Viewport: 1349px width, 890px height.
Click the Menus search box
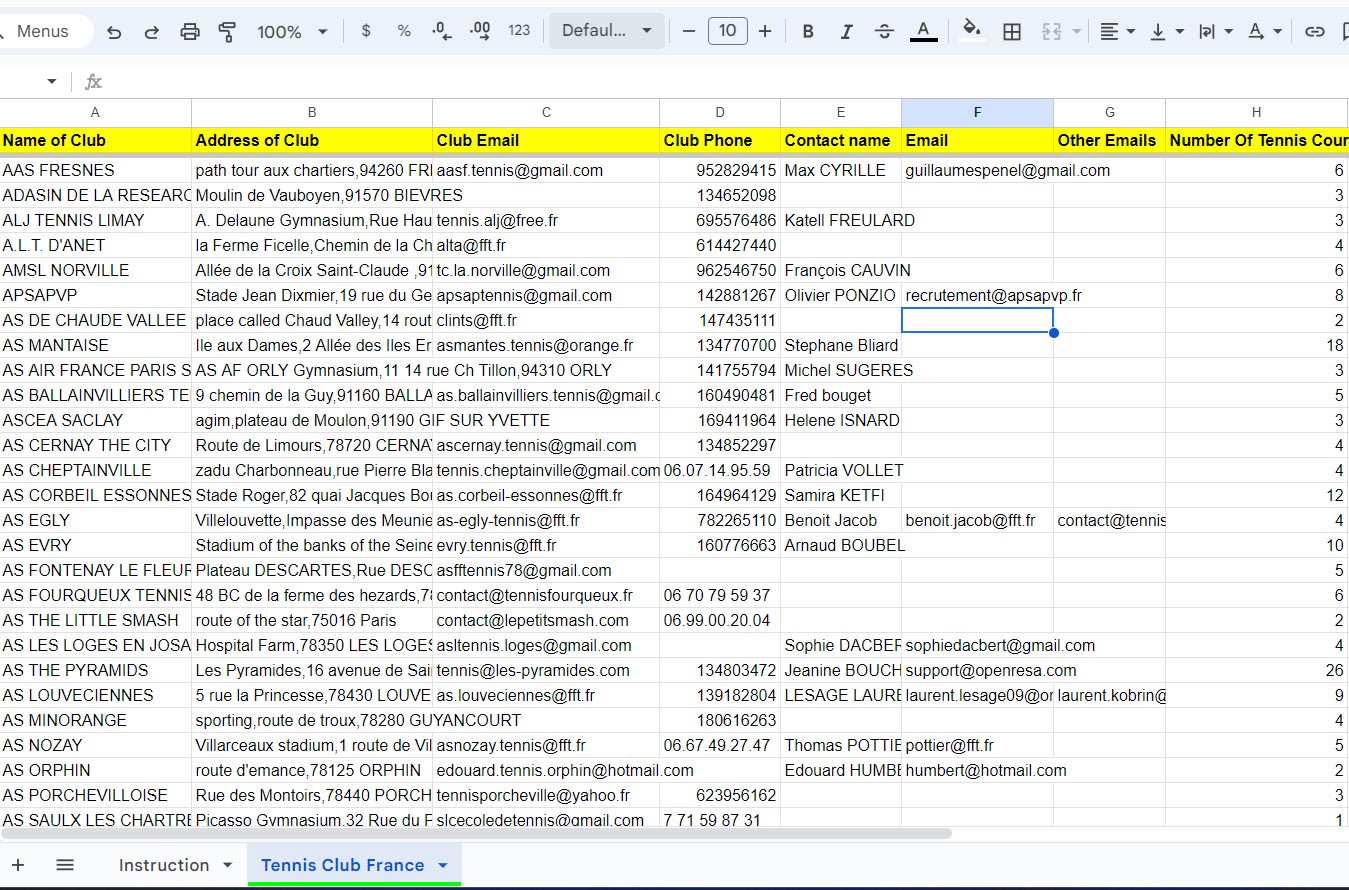[44, 31]
